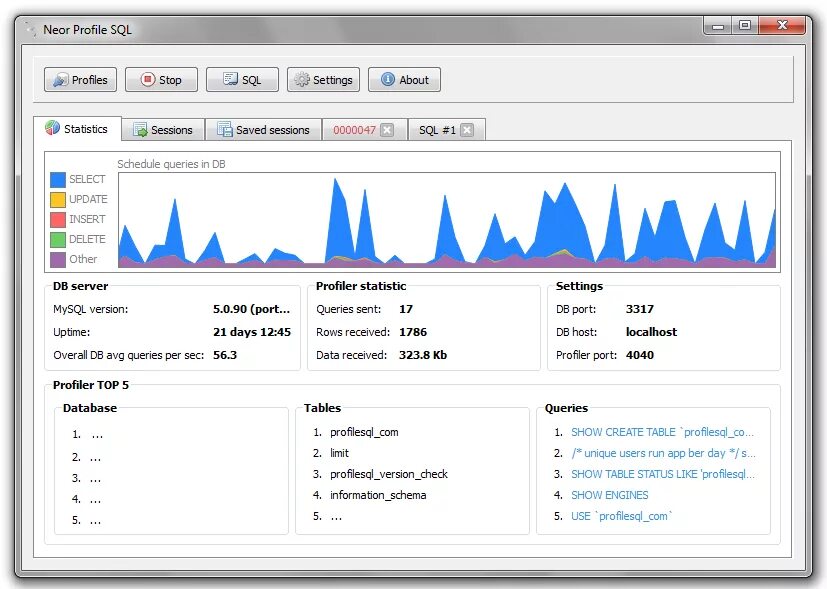
Task: Click the Profiles magnifier icon
Action: click(x=61, y=80)
